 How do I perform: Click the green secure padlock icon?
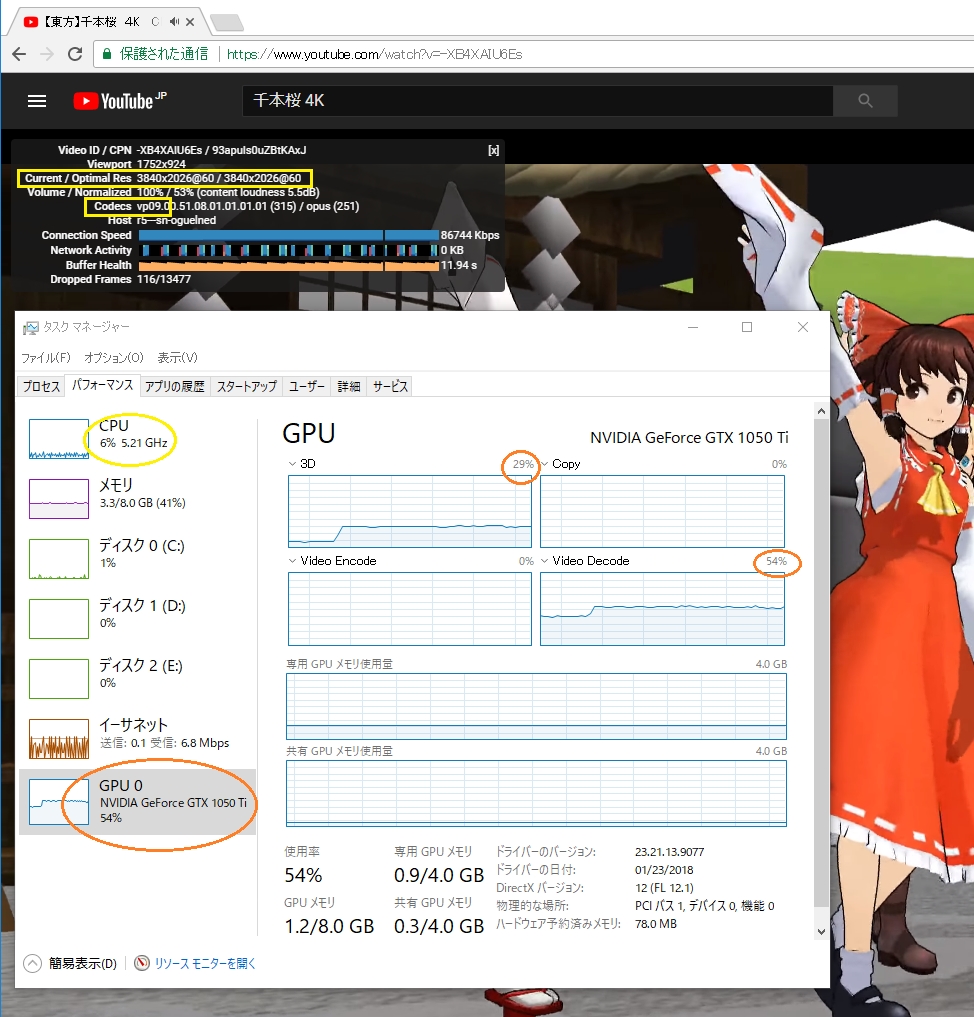click(x=107, y=54)
